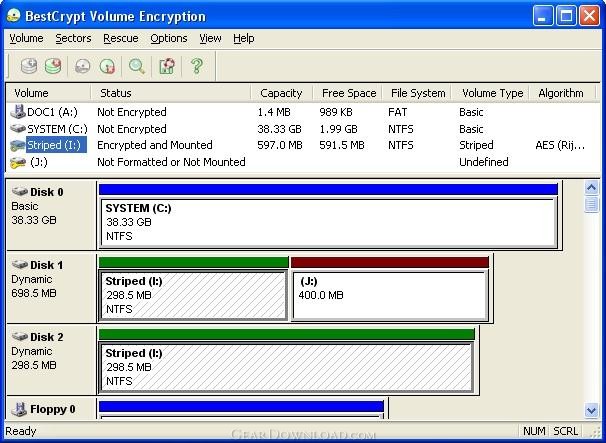Screen dimensions: 606x443
Task: Sort by the Algorithm column header
Action: tap(562, 93)
